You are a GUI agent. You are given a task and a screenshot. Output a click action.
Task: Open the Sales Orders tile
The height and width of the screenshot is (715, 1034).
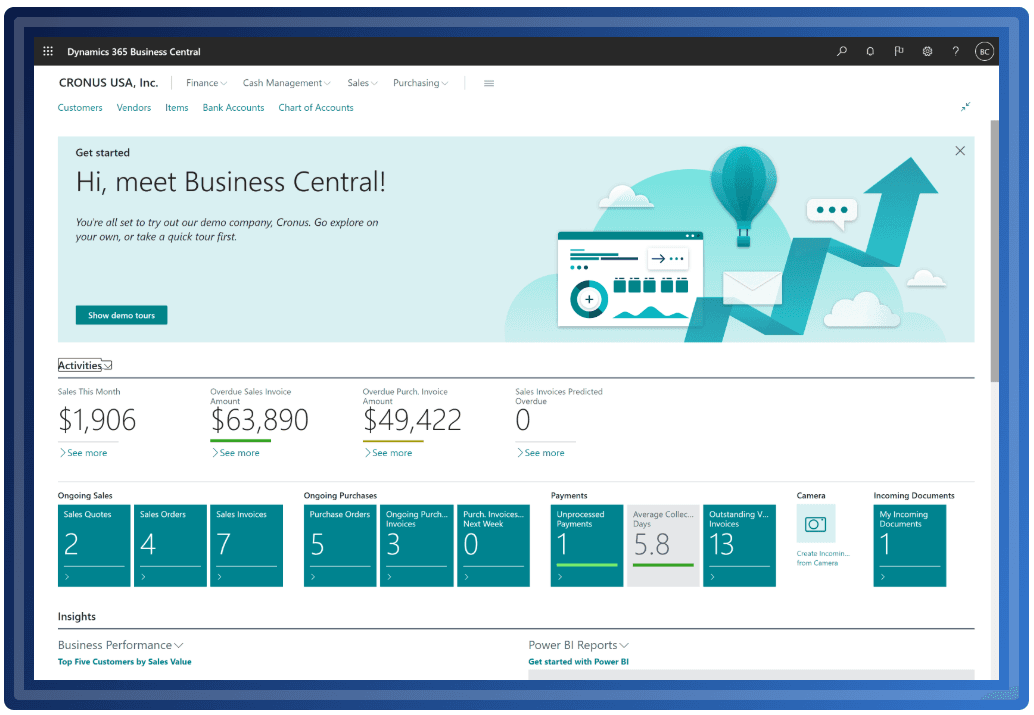[170, 545]
